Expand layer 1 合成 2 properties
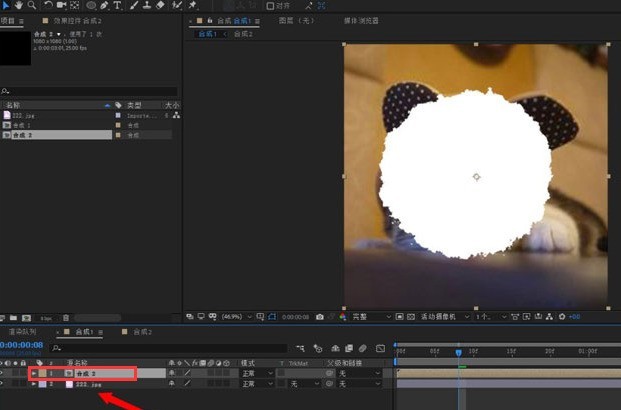Screen dimensions: 621x410 (34, 373)
